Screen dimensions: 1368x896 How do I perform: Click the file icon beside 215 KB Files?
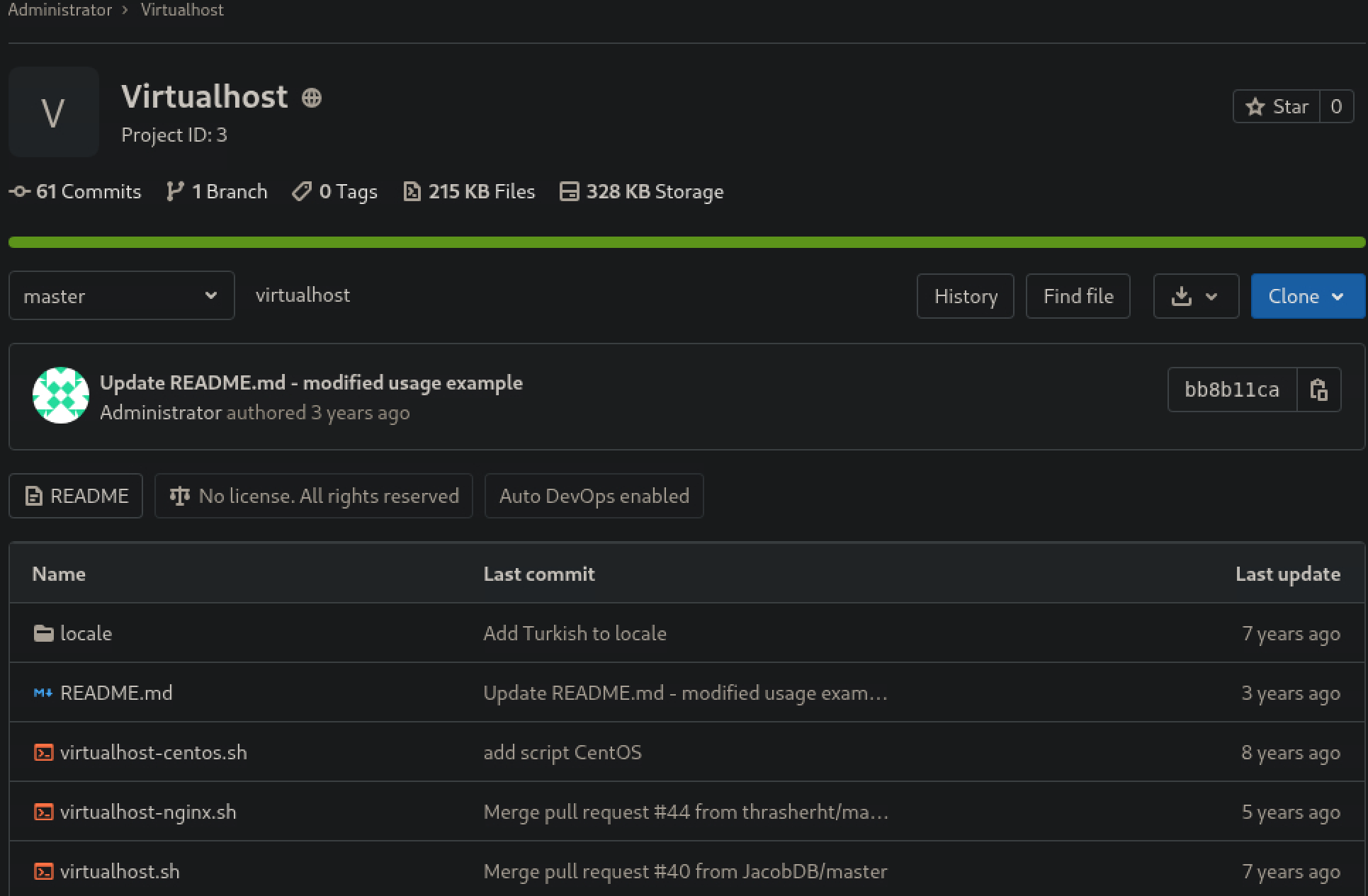(412, 191)
